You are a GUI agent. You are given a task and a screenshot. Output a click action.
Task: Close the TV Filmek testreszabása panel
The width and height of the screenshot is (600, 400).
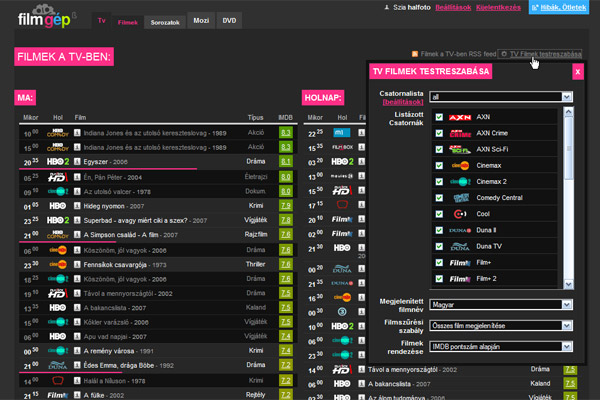click(x=577, y=72)
